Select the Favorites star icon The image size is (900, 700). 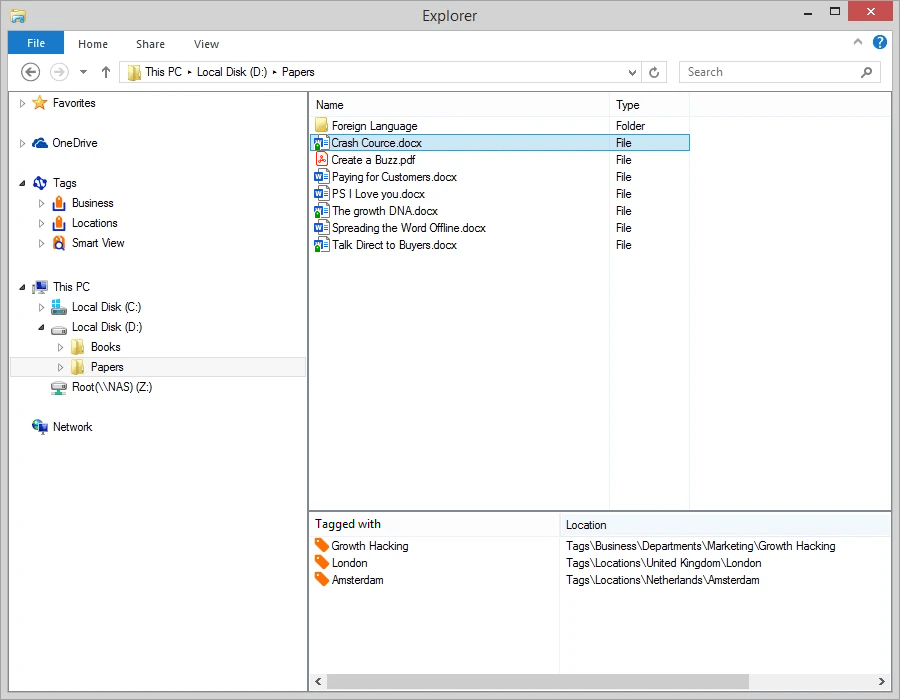(x=40, y=102)
